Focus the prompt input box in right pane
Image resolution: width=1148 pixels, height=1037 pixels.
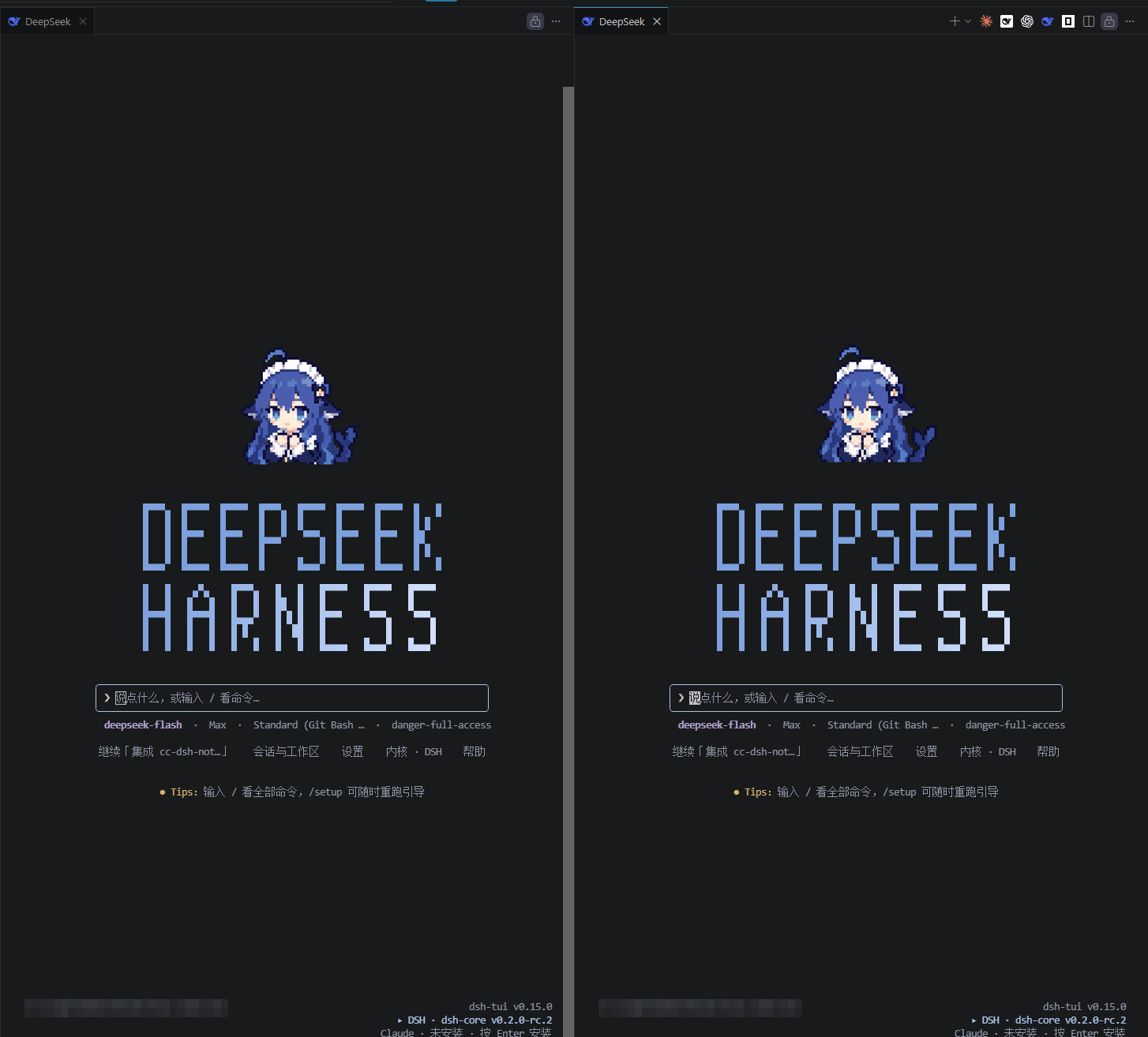[x=866, y=698]
